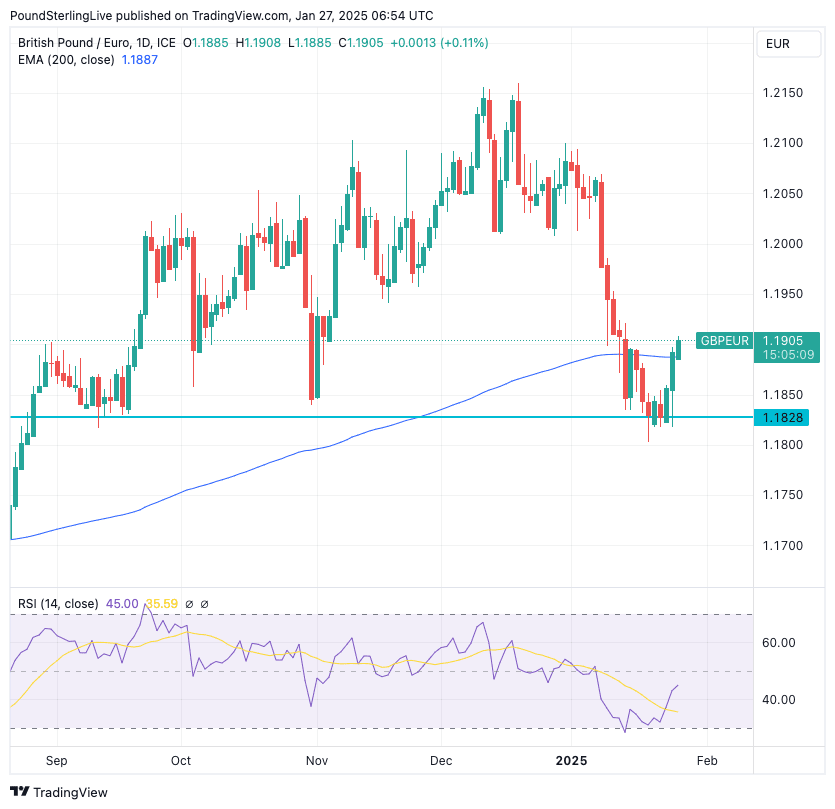Click the close price value C1.1905
Screen dimensions: 835x809
(x=361, y=43)
